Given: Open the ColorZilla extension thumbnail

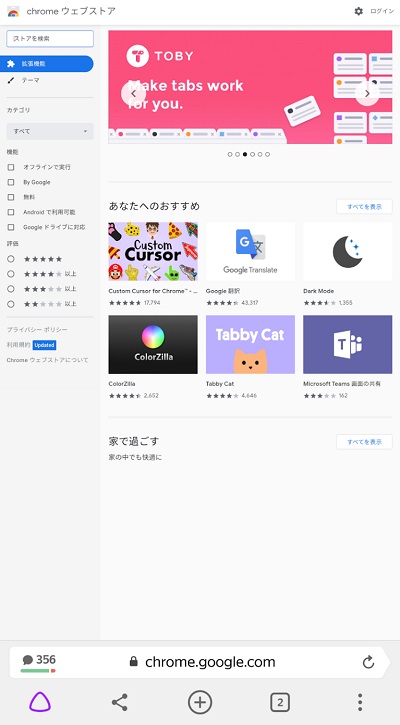Looking at the screenshot, I should click(153, 344).
